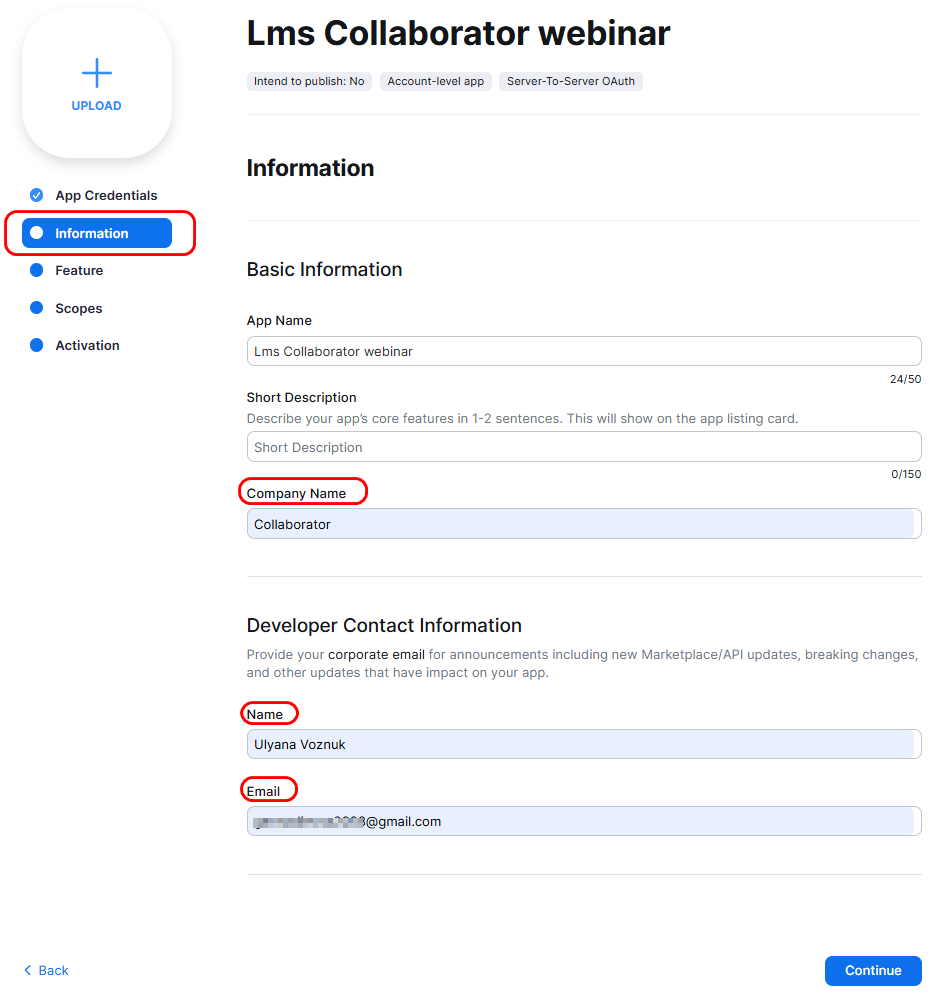Click the Server-To-Server OAuth tag

tap(571, 81)
